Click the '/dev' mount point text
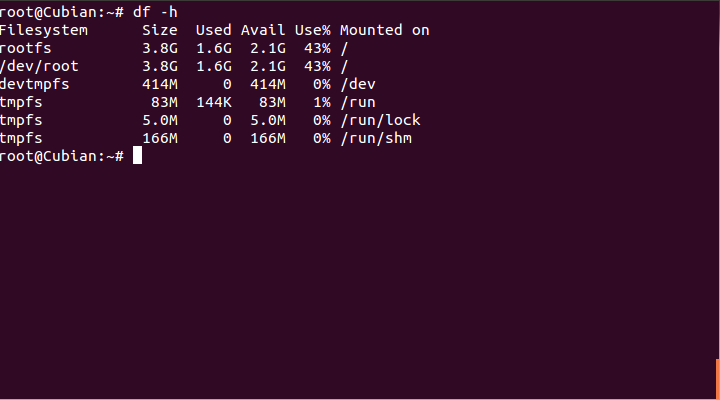The width and height of the screenshot is (720, 400). [x=358, y=85]
